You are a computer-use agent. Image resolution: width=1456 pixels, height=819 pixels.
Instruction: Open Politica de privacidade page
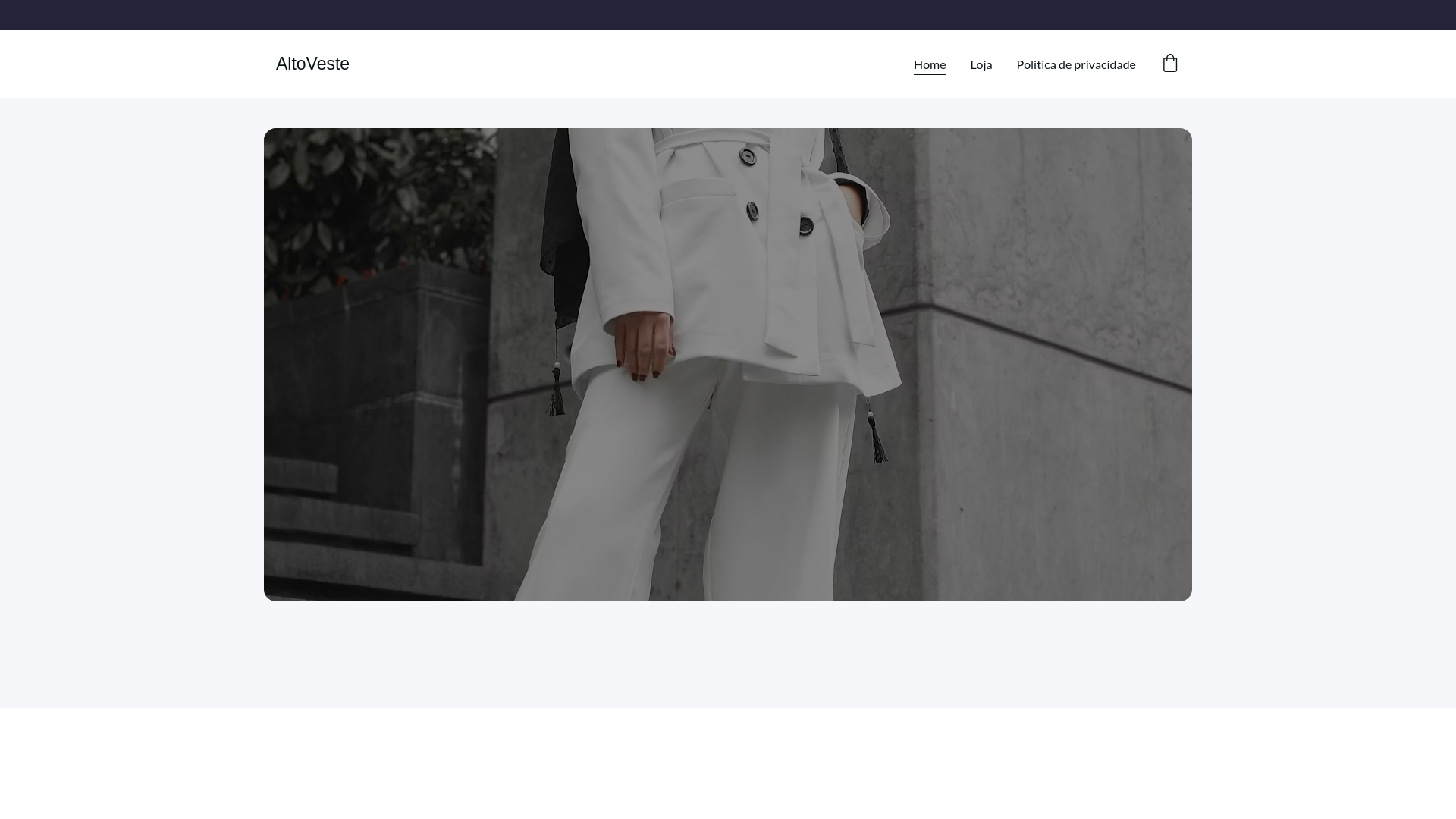[x=1075, y=64]
